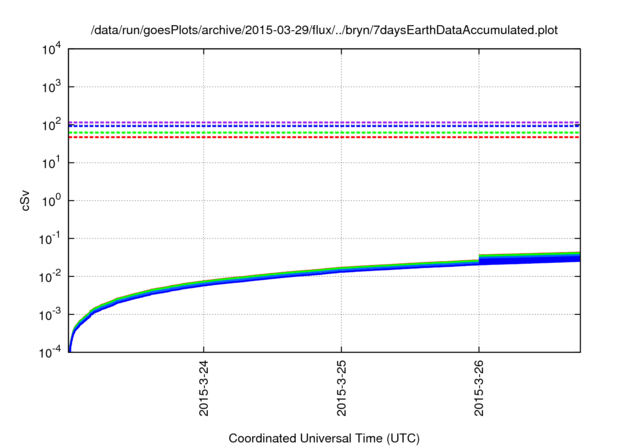The image size is (640, 448).
Task: Click the 10^1 y-axis tick label
Action: (x=51, y=163)
